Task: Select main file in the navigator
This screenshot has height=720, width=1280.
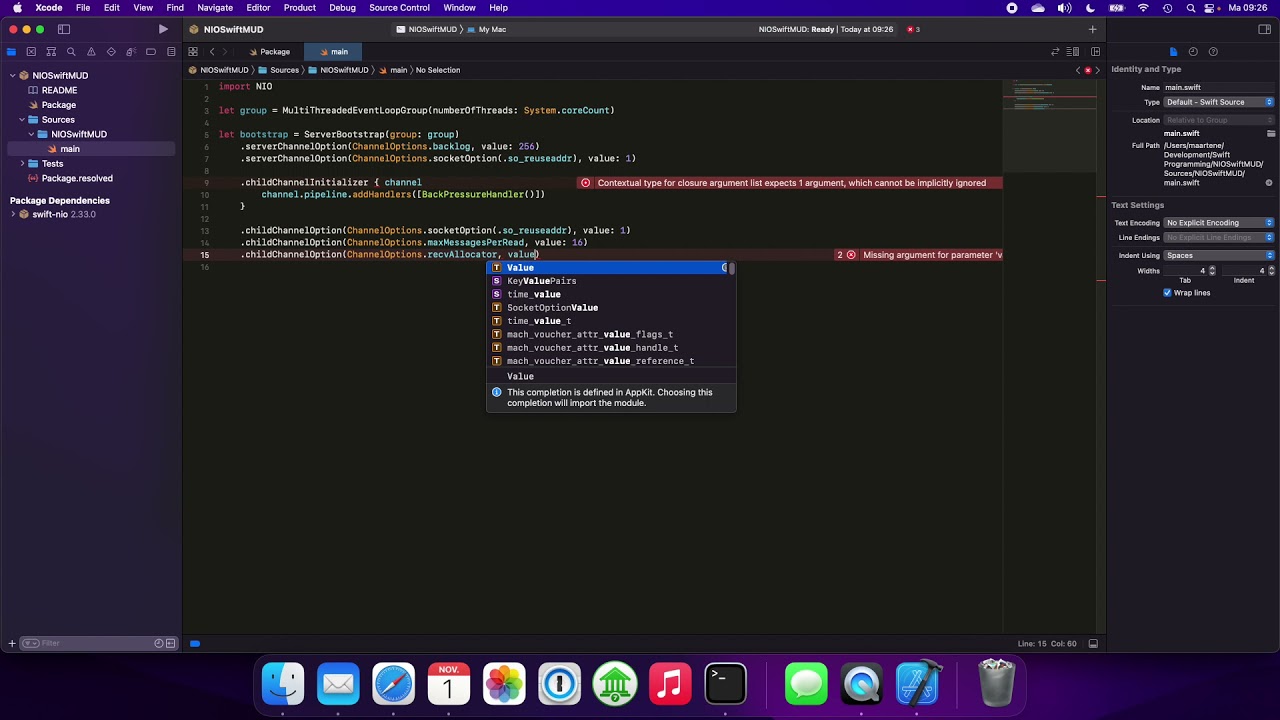Action: tap(69, 149)
